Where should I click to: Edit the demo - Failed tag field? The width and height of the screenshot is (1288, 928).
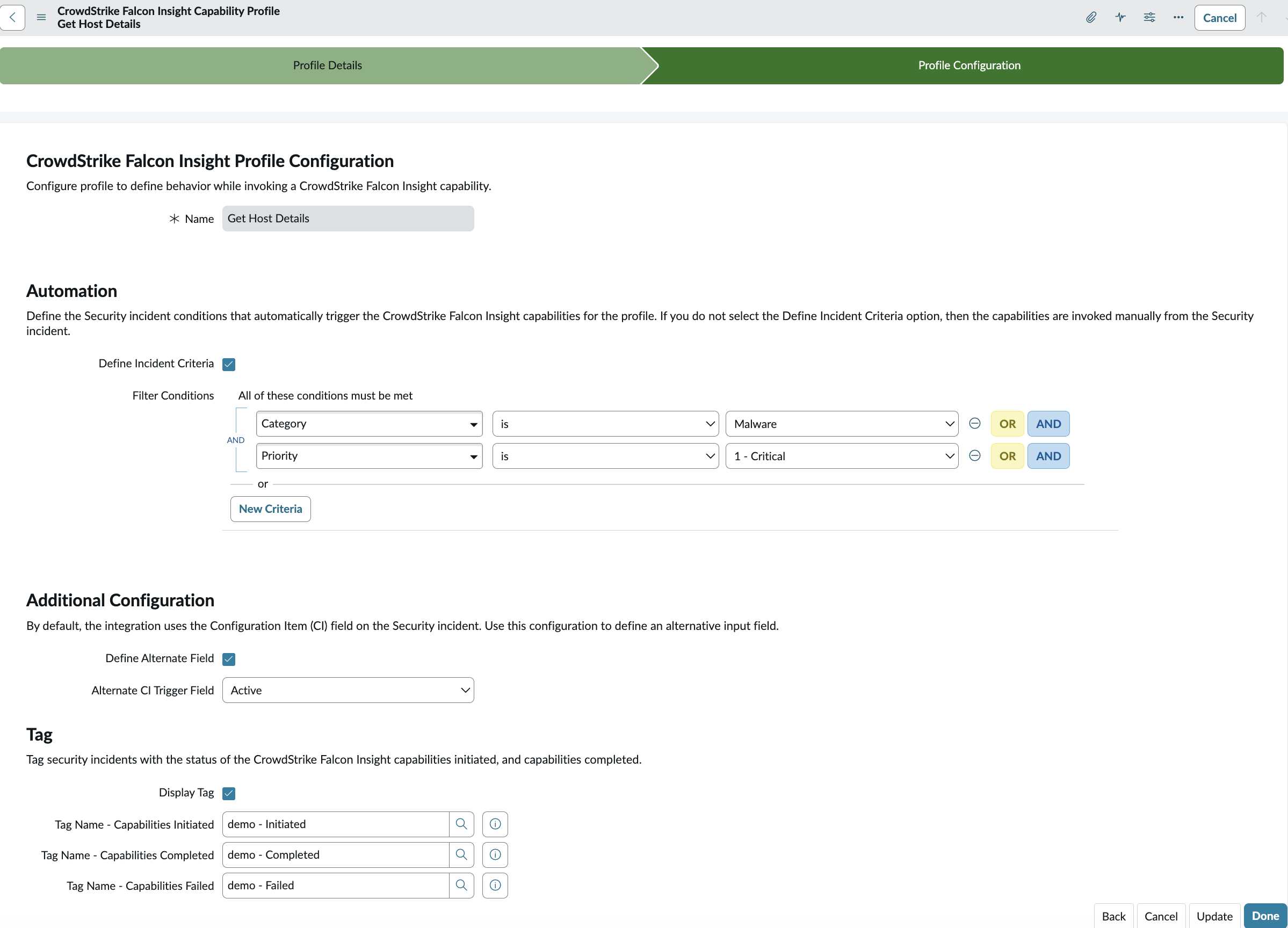(336, 886)
